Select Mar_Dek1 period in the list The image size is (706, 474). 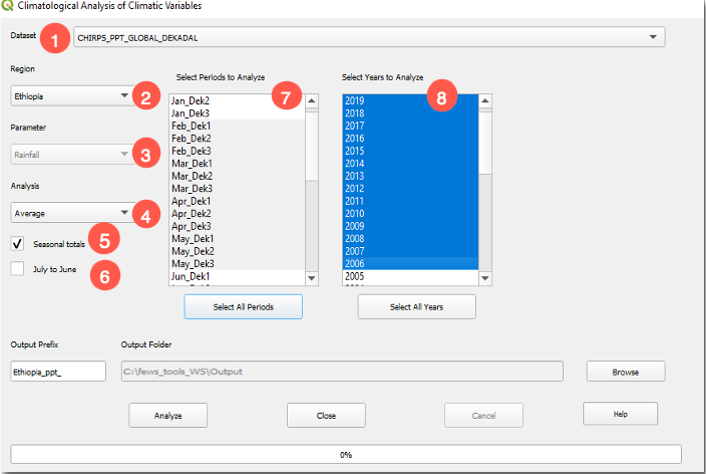(192, 163)
